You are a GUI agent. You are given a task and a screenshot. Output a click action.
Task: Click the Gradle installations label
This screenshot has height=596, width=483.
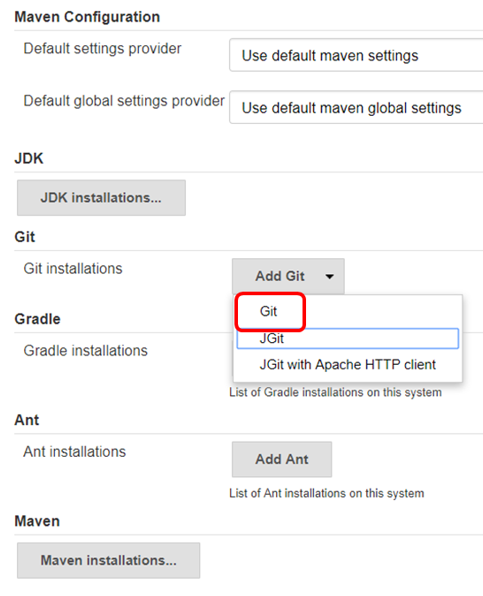pos(86,350)
